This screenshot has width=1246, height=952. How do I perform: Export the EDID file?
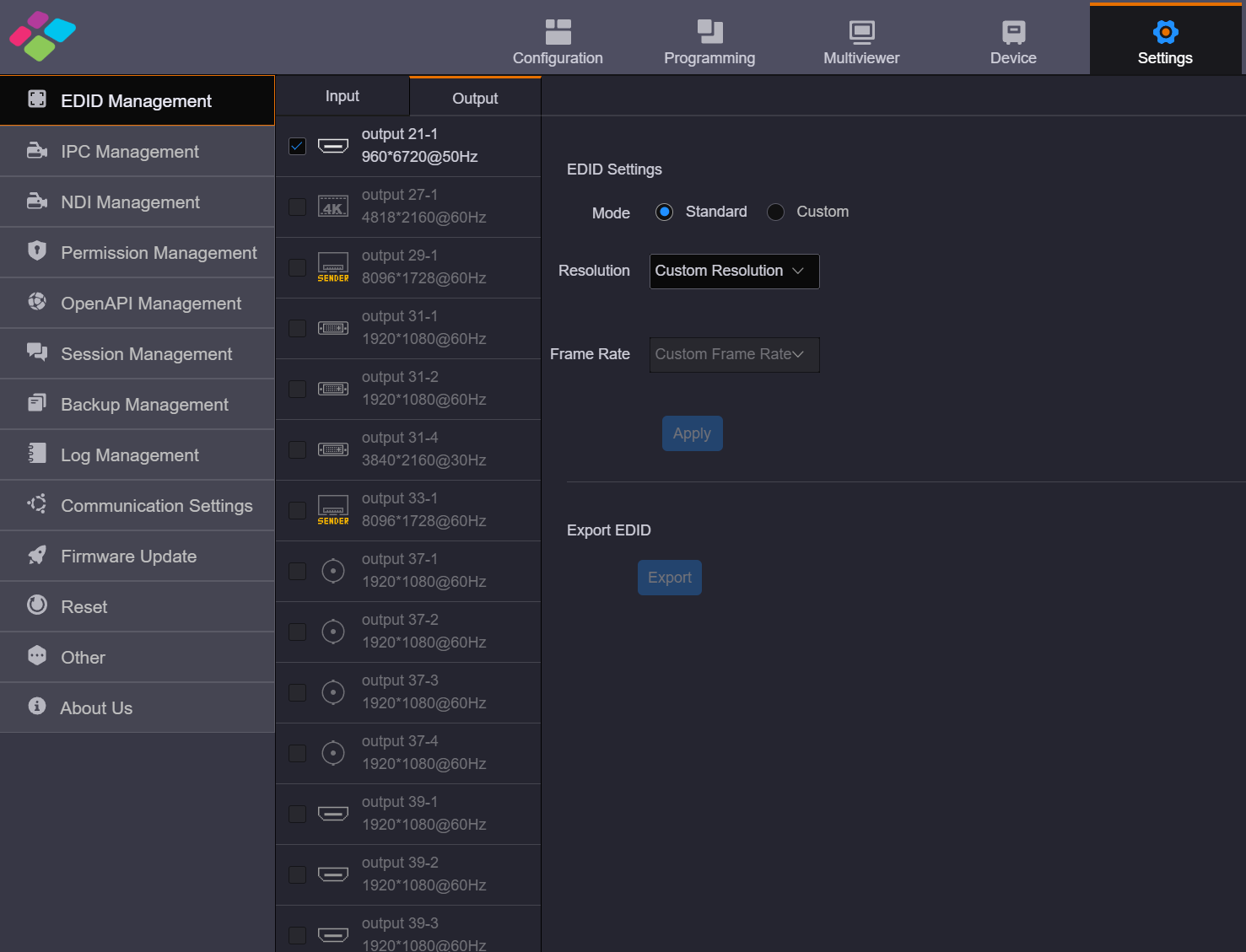tap(669, 577)
